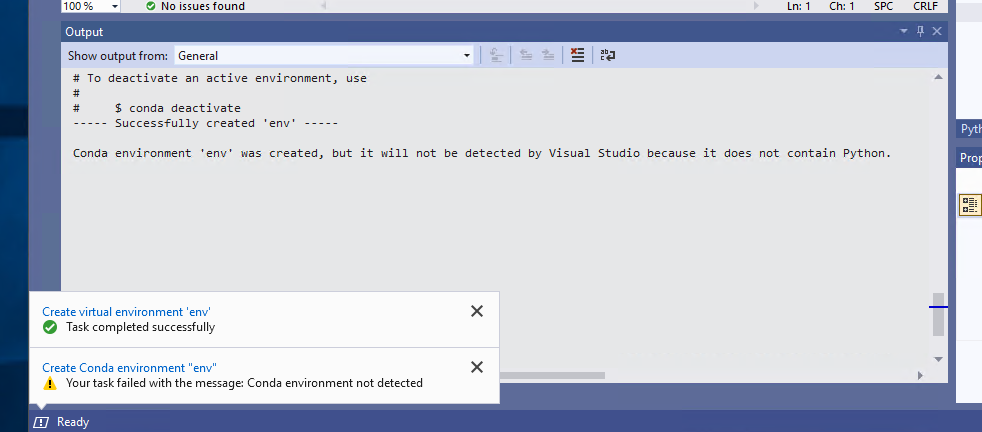Click the Output horizontal scrollbar thumb
982x432 pixels.
552,376
